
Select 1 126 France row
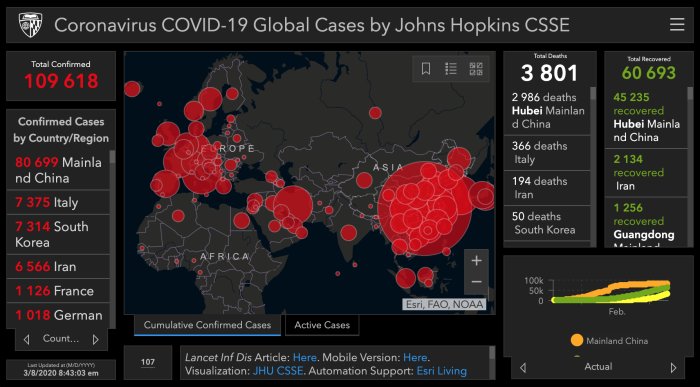(58, 291)
